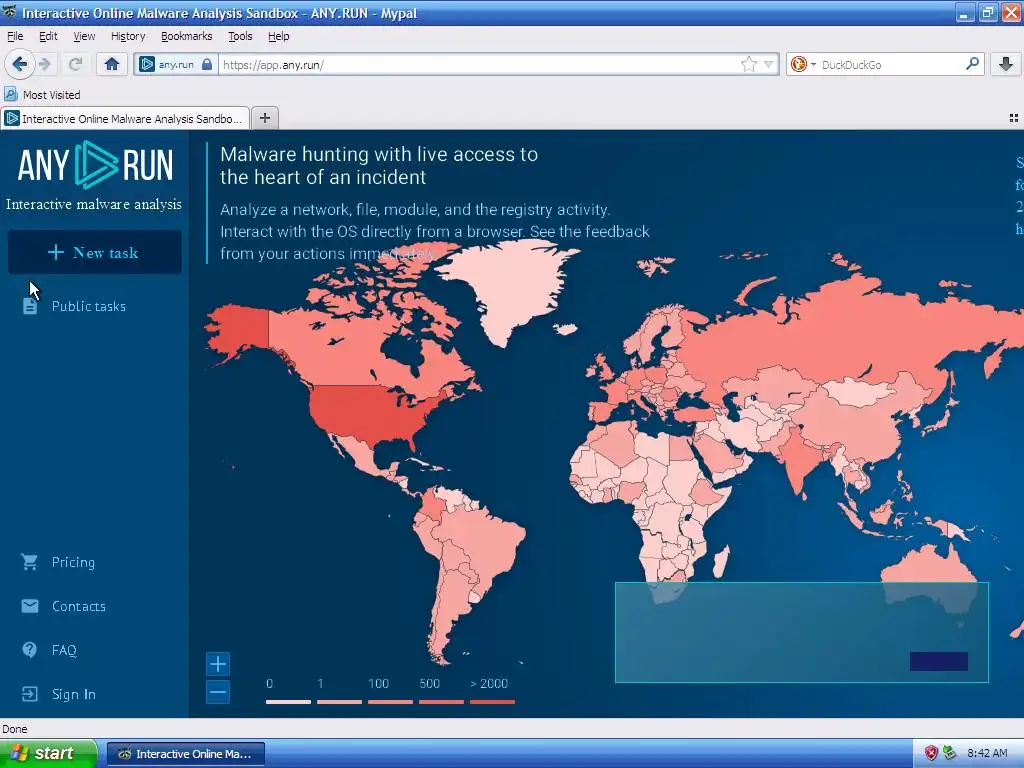Open the File menu
This screenshot has height=768, width=1024.
15,36
